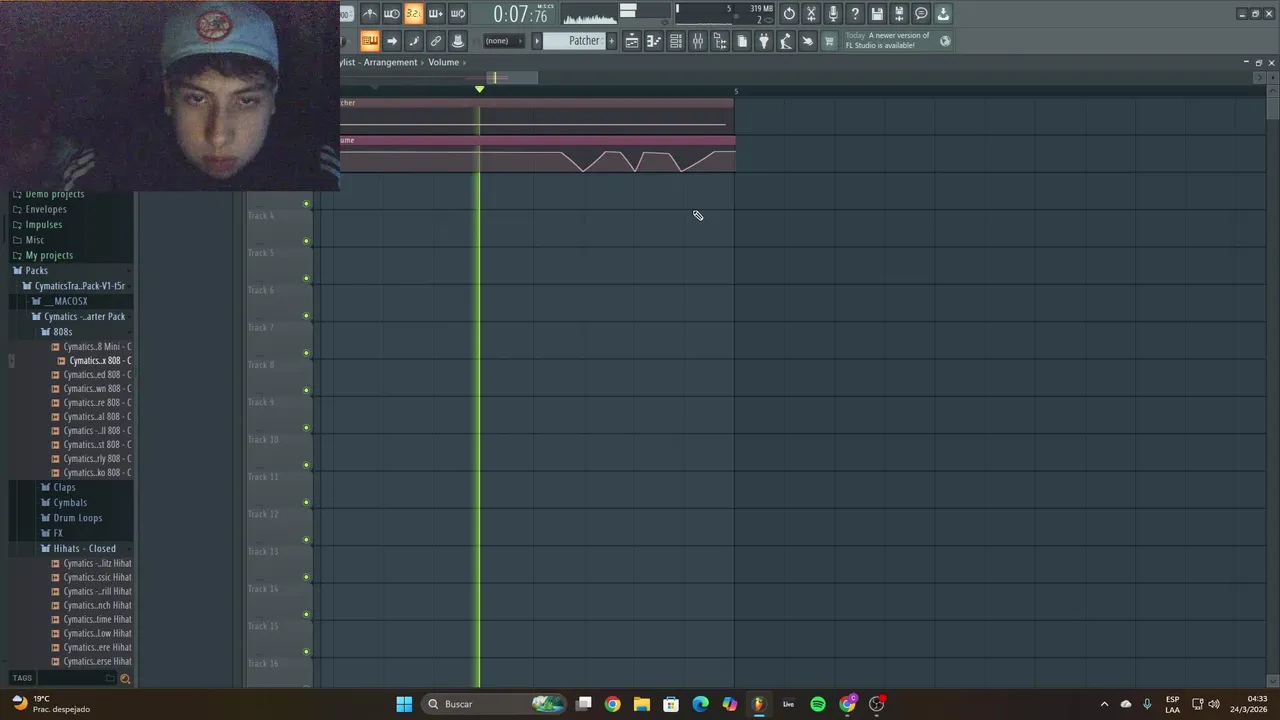The image size is (1280, 720).
Task: Click the undo history circular arrow icon
Action: 789,14
